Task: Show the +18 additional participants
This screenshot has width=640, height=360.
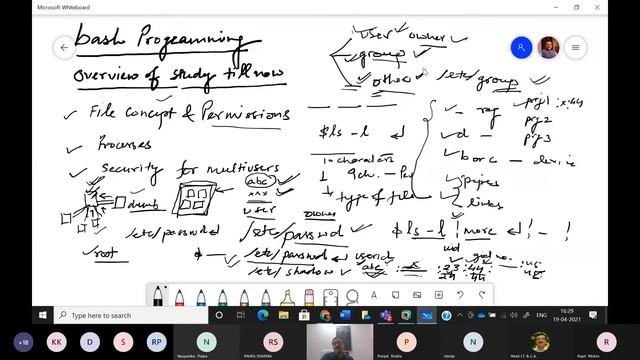Action: 24,342
